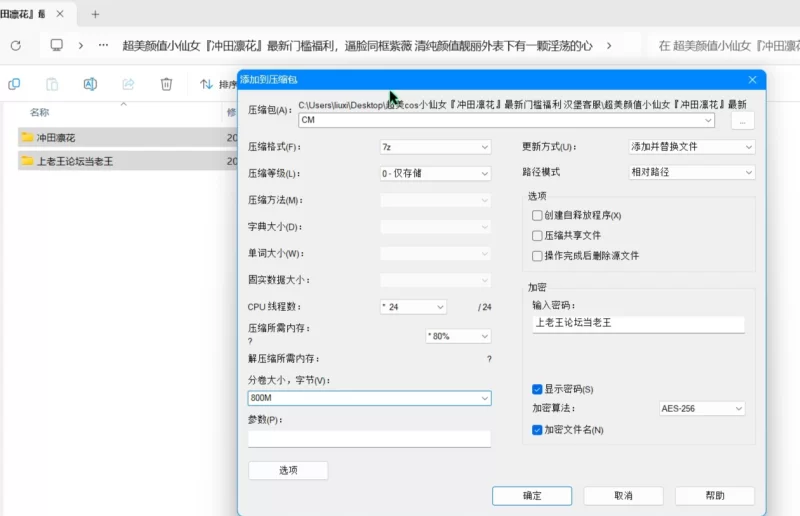
Task: Open archive name CM dropdown
Action: click(x=708, y=120)
